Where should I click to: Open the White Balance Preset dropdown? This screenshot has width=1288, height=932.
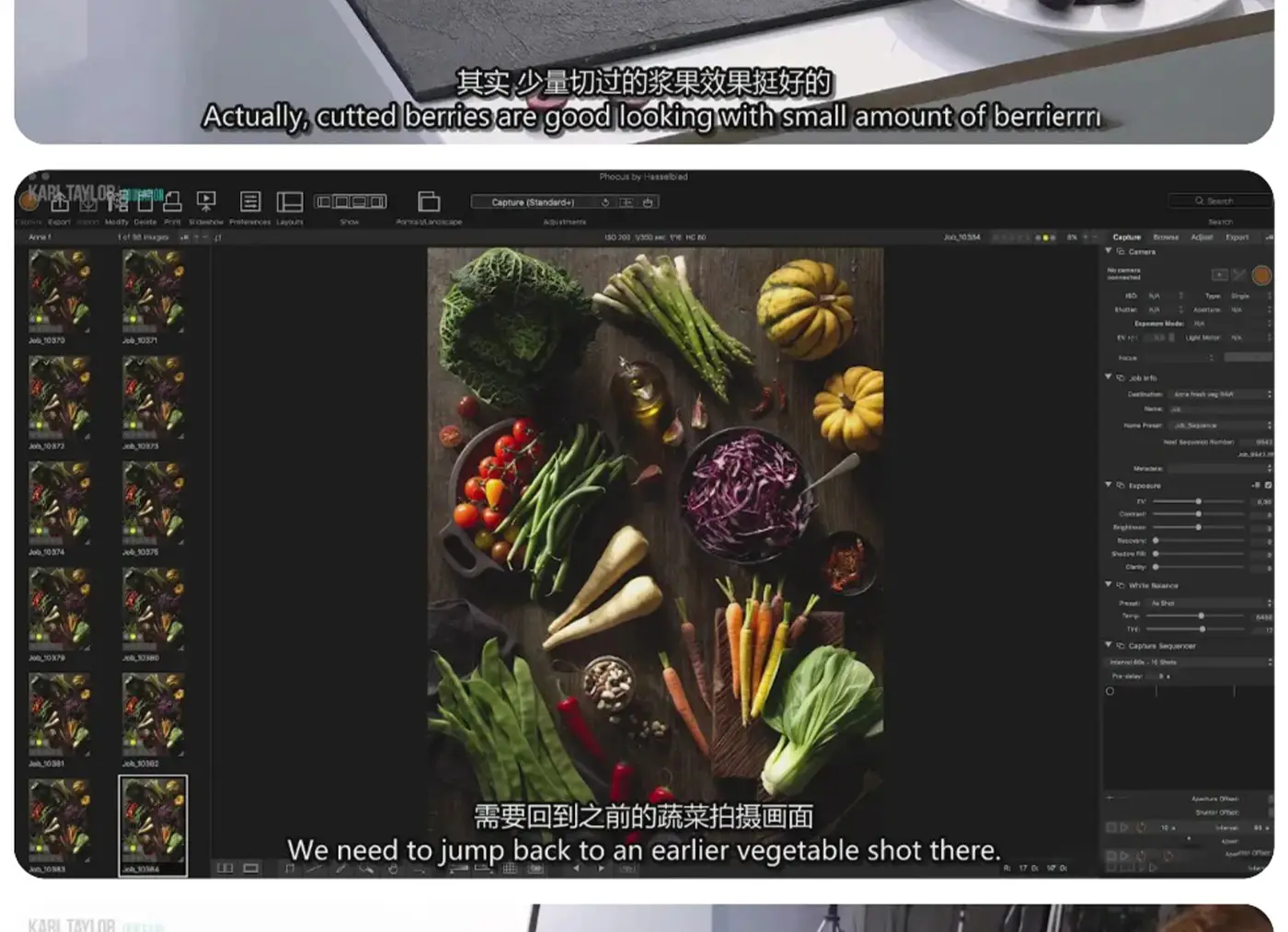[1210, 603]
